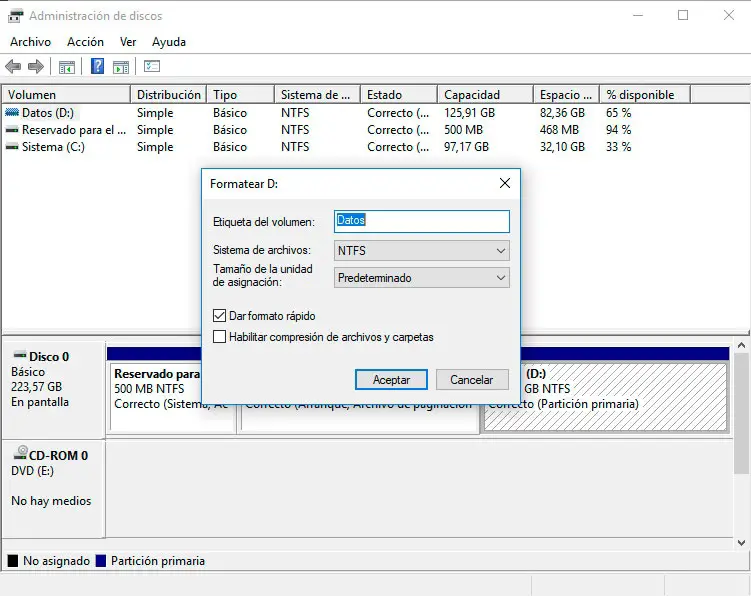The image size is (751, 596).
Task: Click the No asignado black legend swatch
Action: [13, 561]
